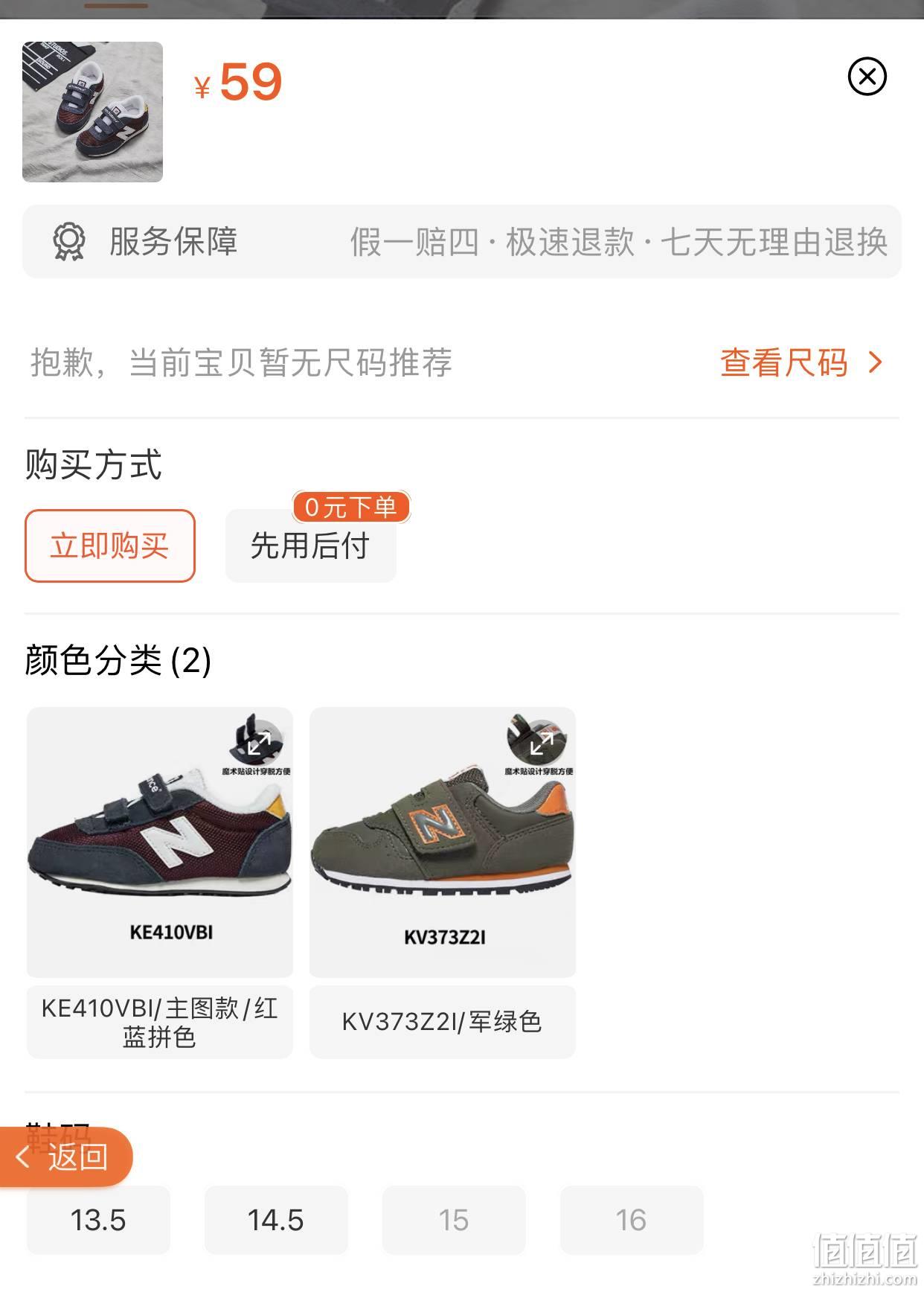The height and width of the screenshot is (1292, 924).
Task: Select 先用后付 pay-later option
Action: pos(310,546)
